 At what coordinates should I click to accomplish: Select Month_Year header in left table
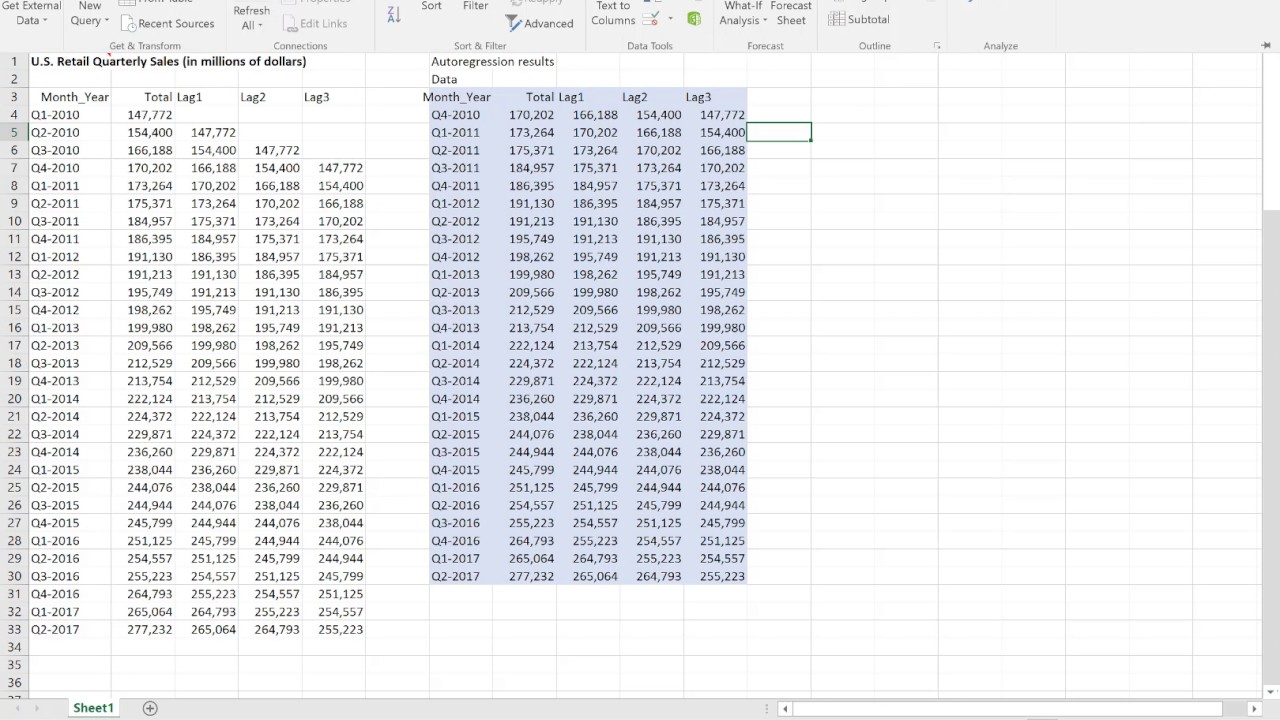[x=74, y=97]
